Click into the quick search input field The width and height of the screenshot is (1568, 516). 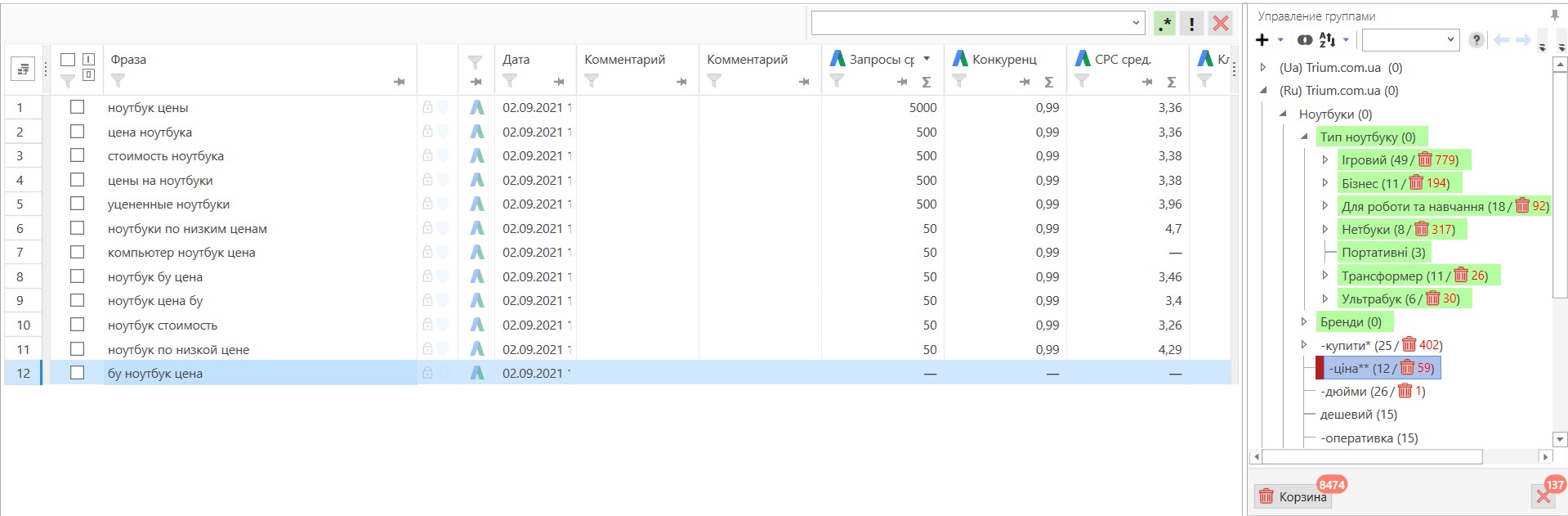(971, 23)
